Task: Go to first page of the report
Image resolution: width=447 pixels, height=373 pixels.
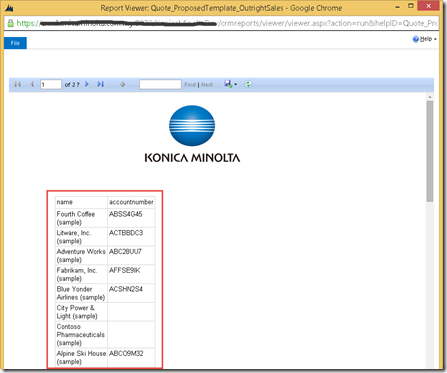Action: point(18,84)
